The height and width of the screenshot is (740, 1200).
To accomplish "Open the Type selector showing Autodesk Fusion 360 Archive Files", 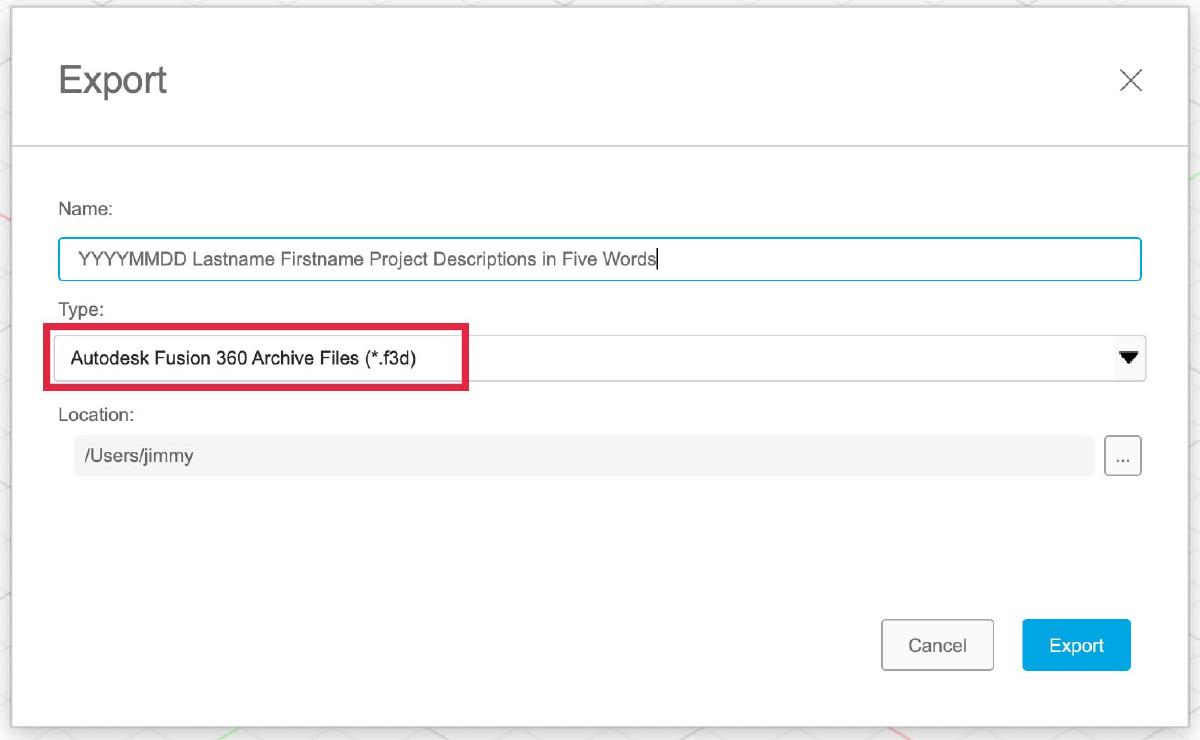I will tap(600, 357).
